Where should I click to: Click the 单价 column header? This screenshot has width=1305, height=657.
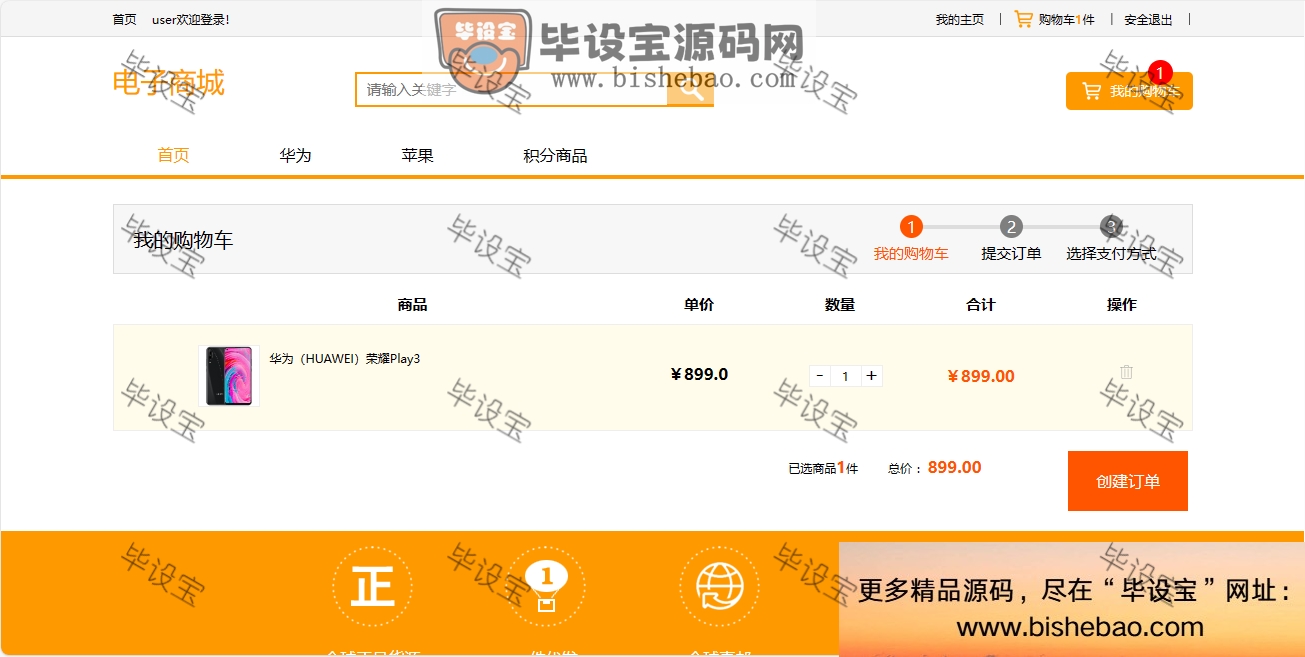tap(699, 305)
